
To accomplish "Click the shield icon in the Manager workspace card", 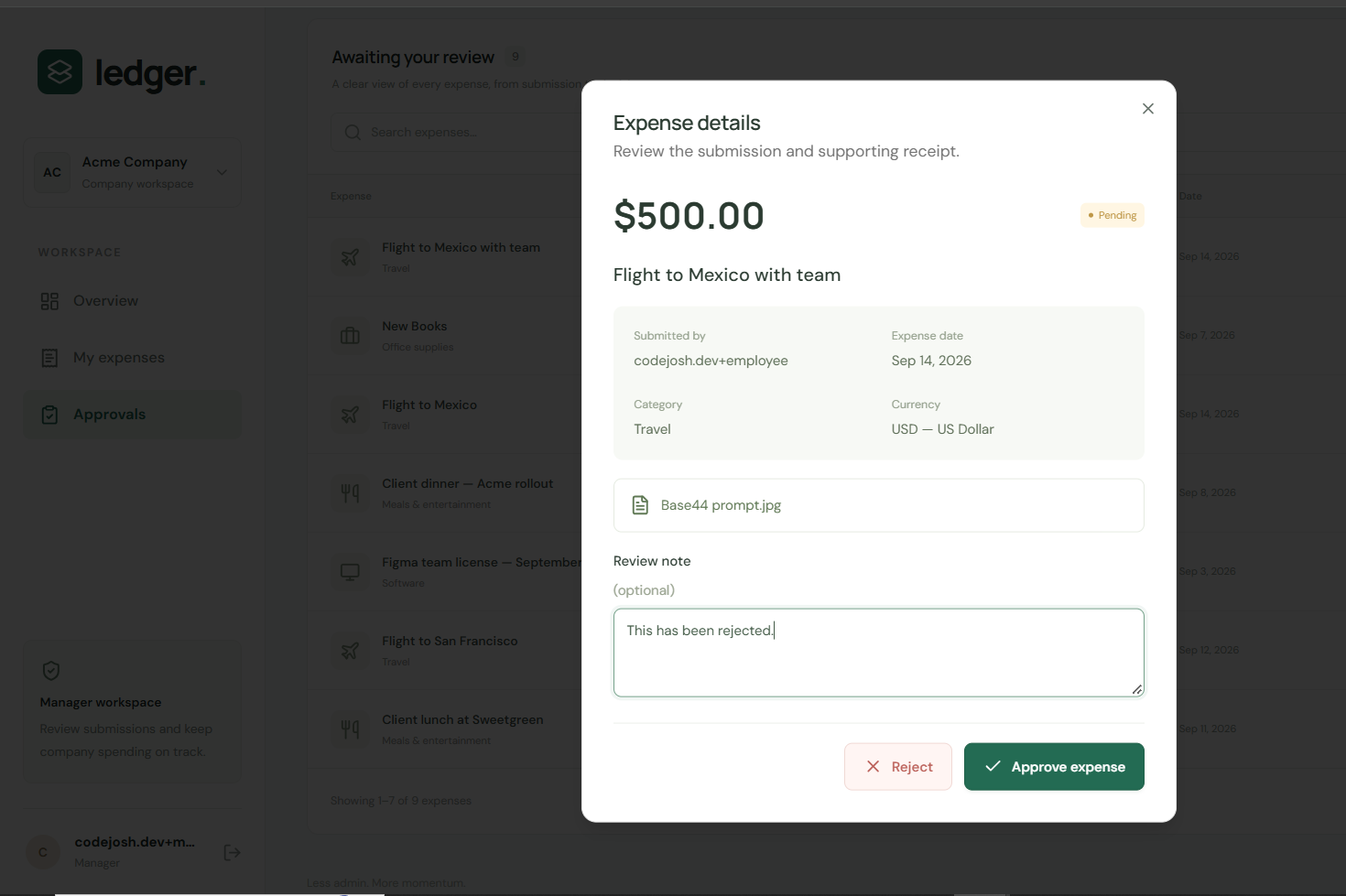I will pos(51,671).
